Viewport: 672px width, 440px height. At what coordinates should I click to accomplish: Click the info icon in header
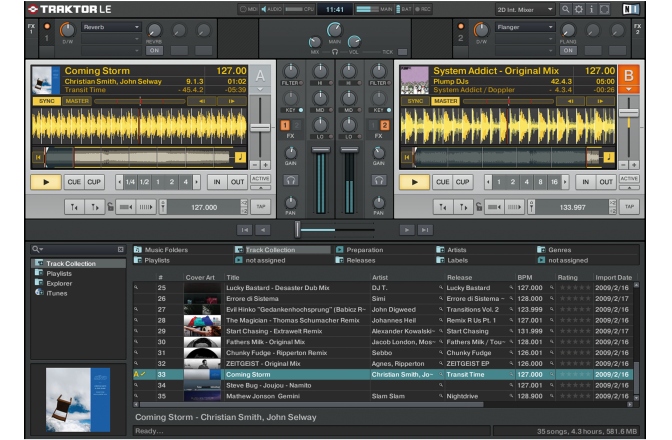[x=591, y=9]
